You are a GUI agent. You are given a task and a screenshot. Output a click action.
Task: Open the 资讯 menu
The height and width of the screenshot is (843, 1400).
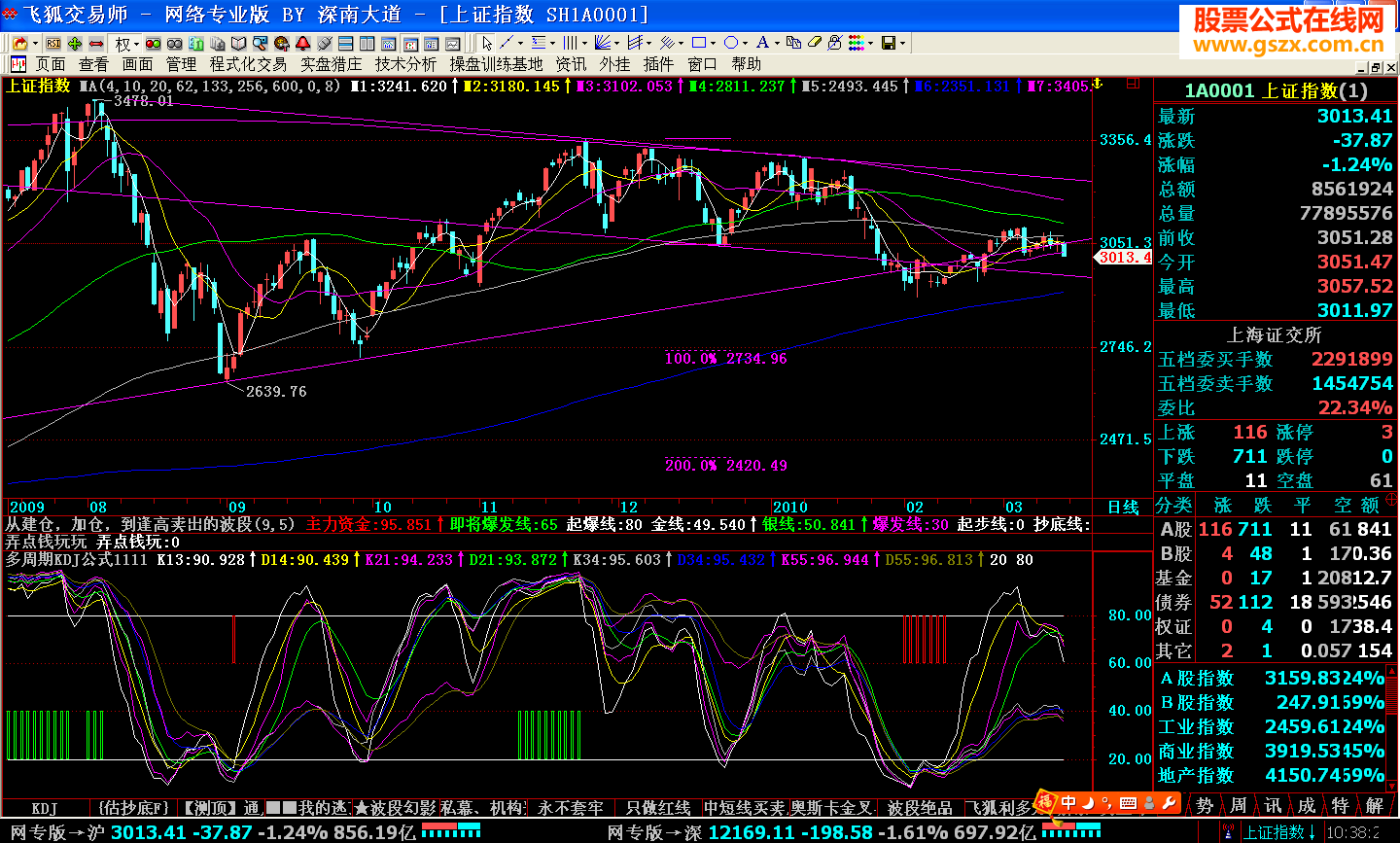click(571, 64)
